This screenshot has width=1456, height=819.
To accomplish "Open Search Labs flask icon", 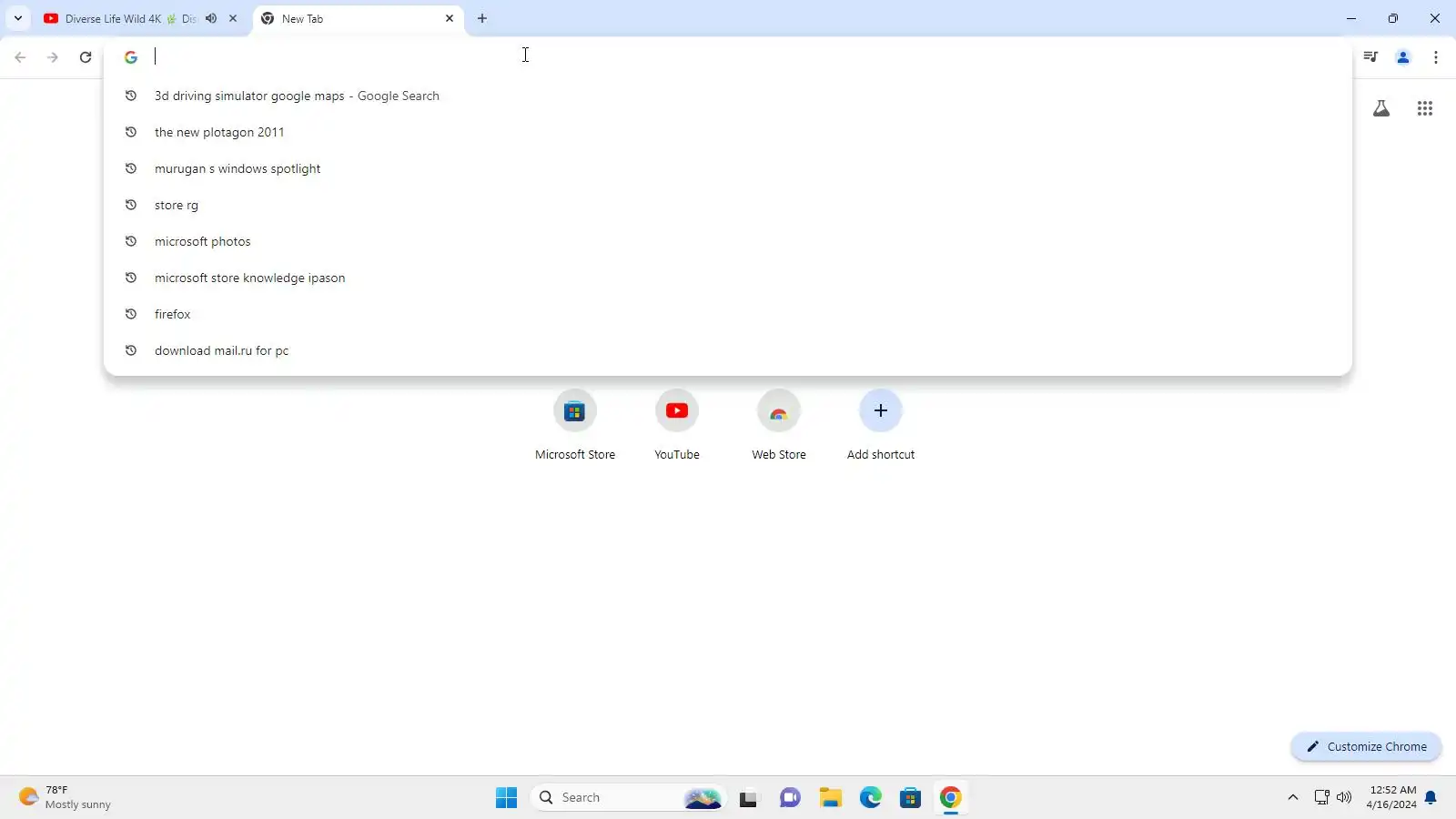I will 1381,108.
